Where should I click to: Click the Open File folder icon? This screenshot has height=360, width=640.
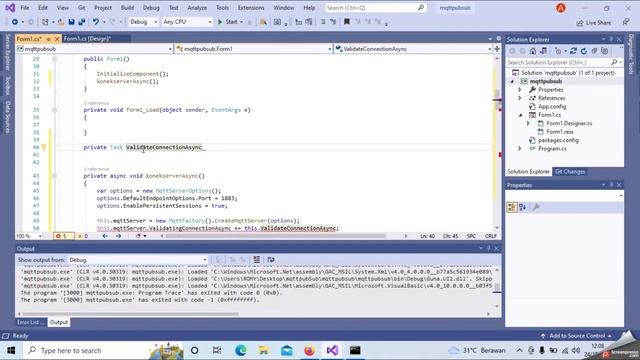coord(60,22)
